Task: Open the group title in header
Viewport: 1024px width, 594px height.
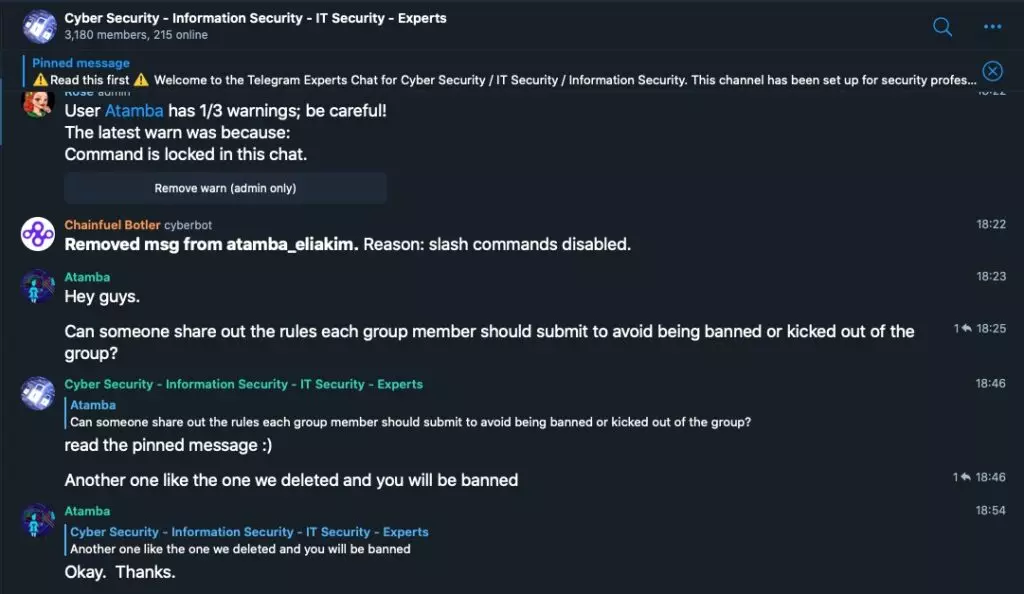Action: pos(255,18)
